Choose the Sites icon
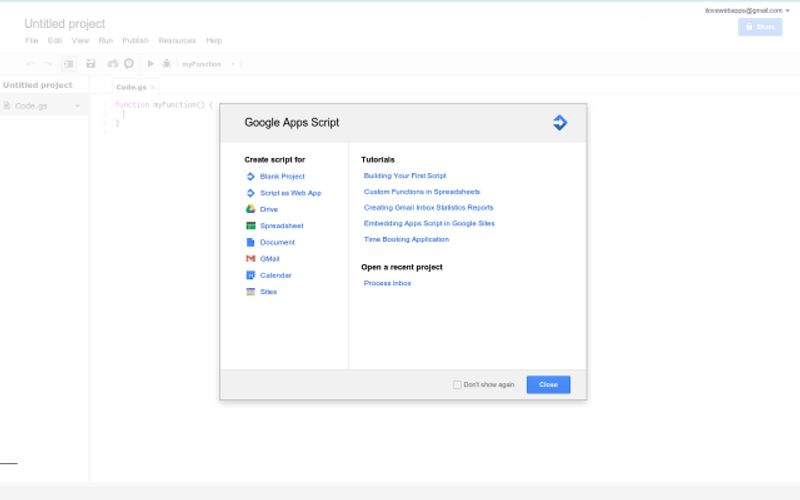Screen dimensions: 800x500 pyautogui.click(x=251, y=292)
